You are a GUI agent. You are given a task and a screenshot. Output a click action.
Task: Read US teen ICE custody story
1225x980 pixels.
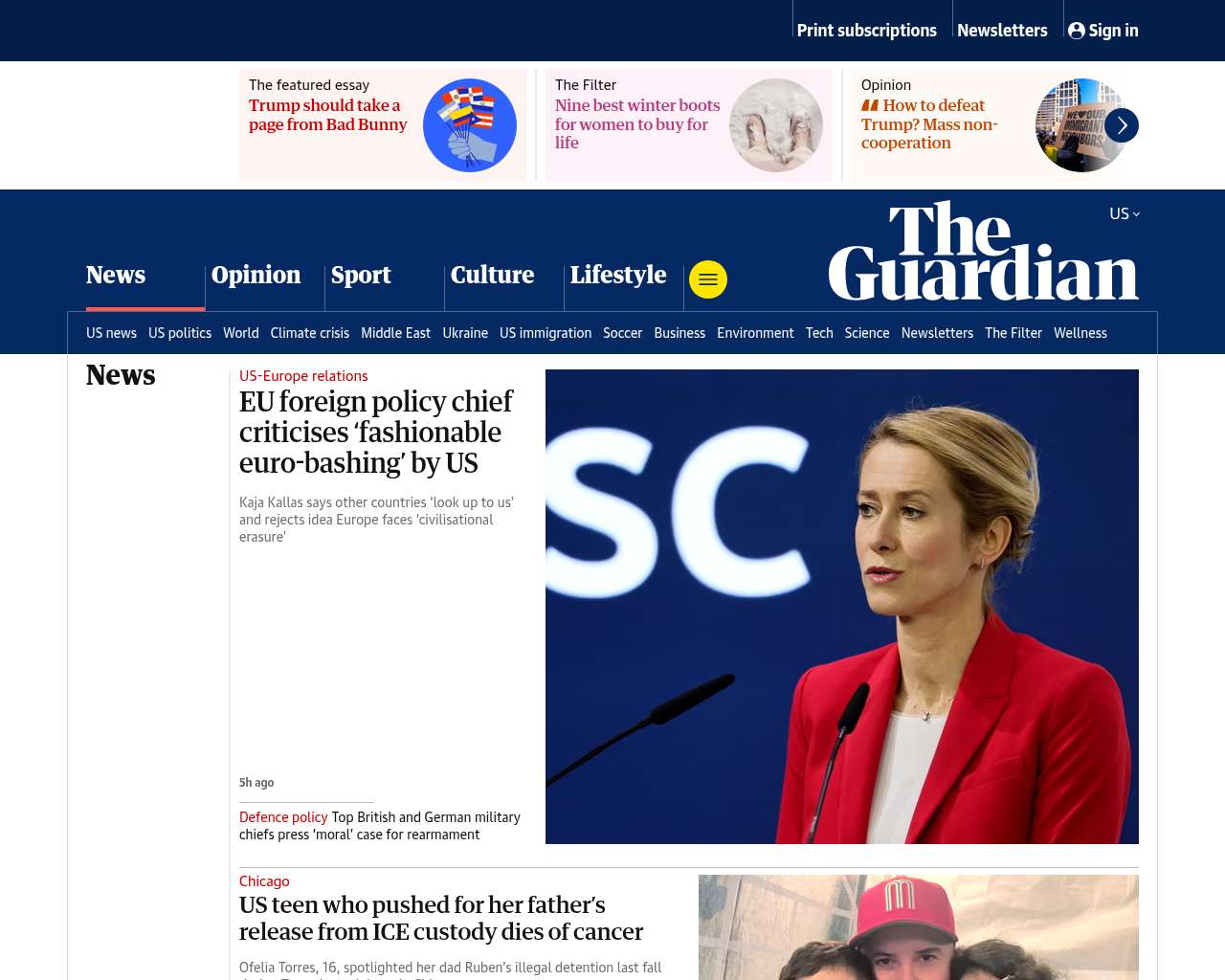coord(441,919)
